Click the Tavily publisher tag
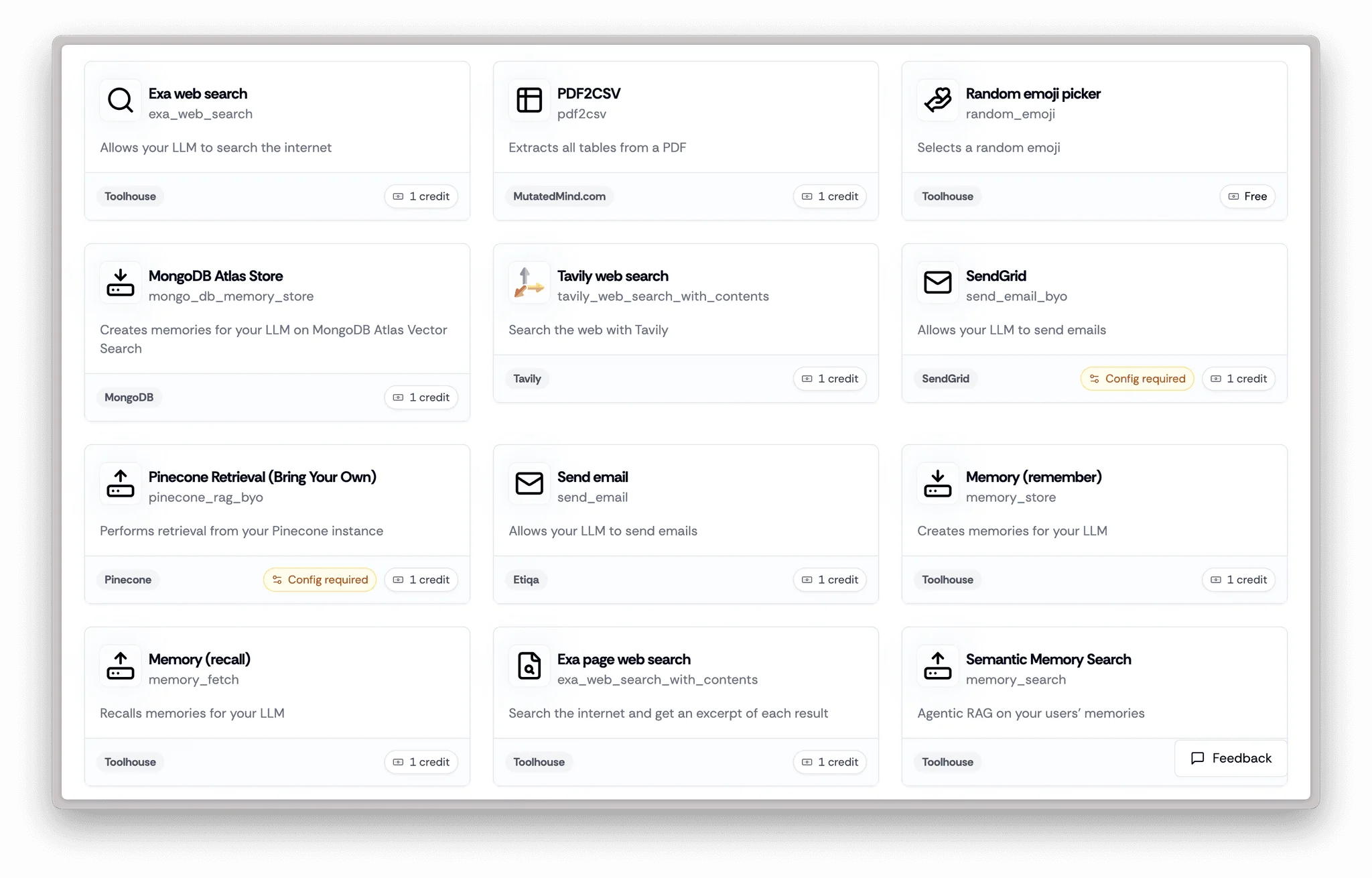Viewport: 1372px width, 878px height. (527, 379)
